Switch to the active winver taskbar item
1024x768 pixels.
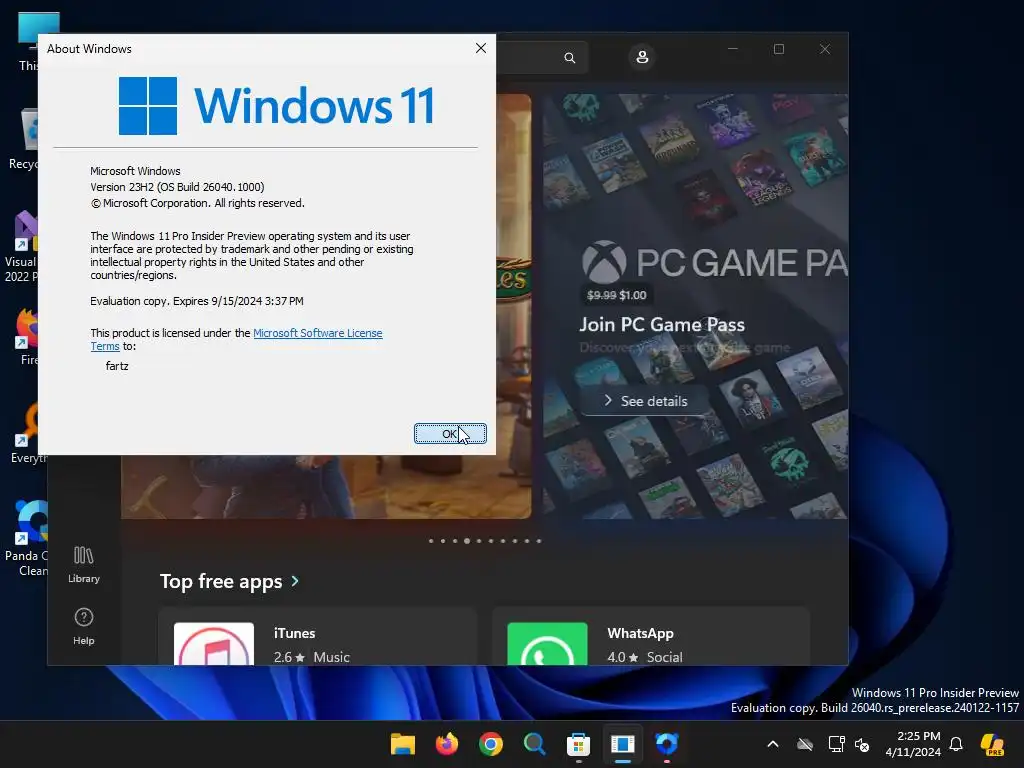[x=622, y=744]
